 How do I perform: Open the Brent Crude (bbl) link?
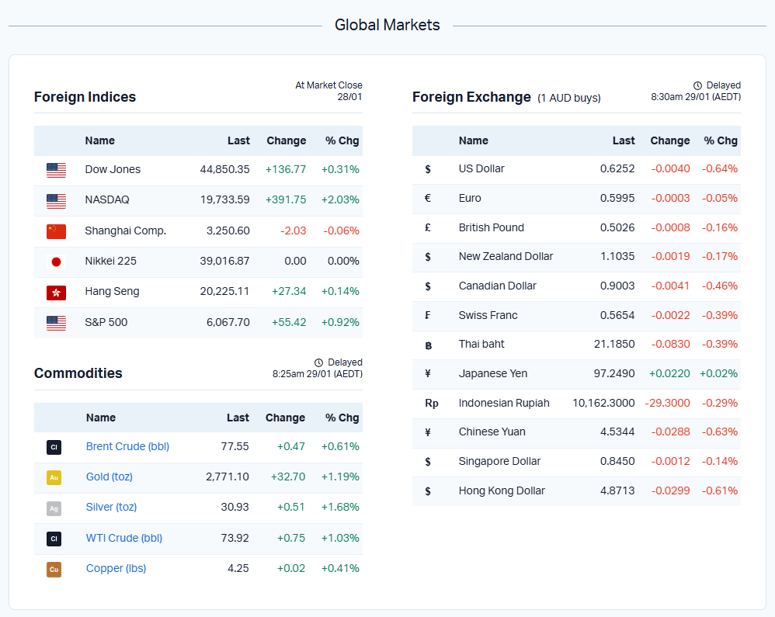click(128, 446)
